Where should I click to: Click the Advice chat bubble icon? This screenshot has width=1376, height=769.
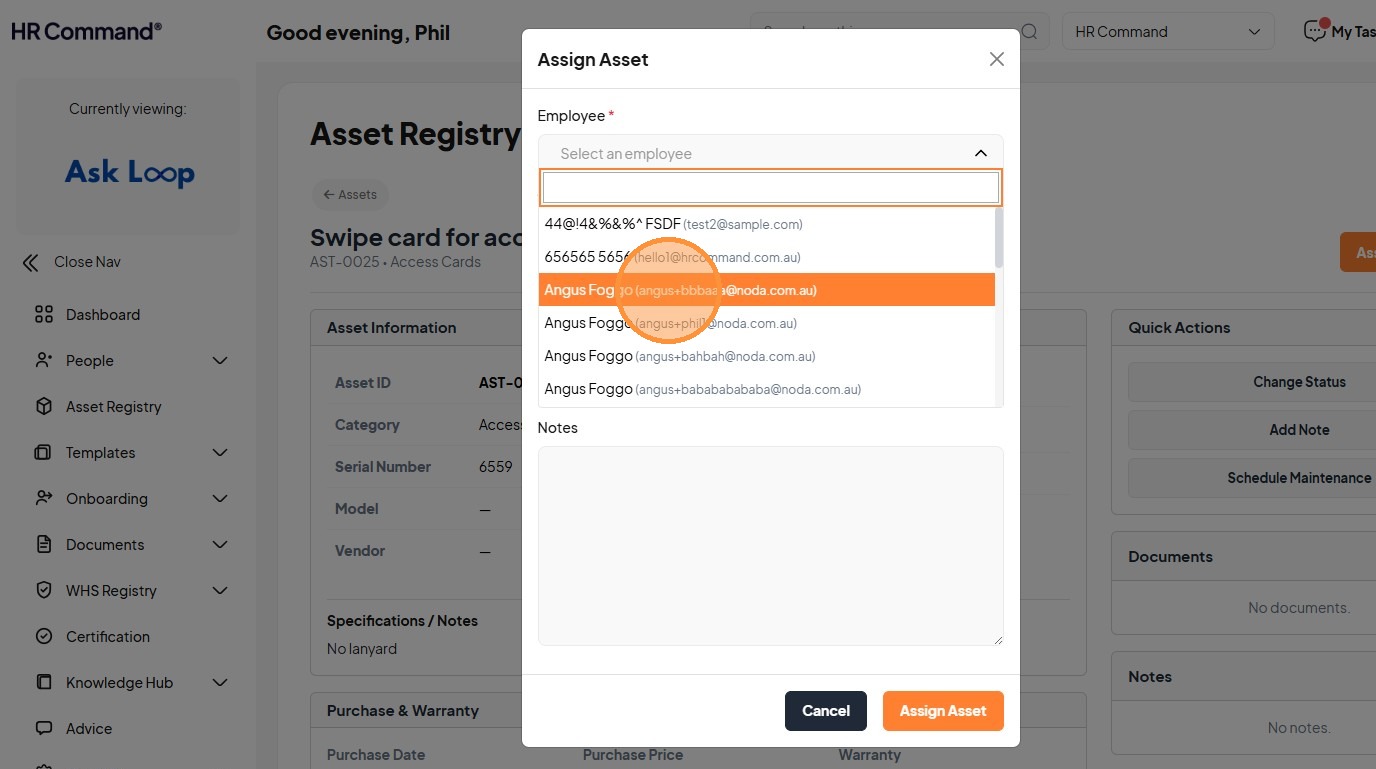pos(43,729)
